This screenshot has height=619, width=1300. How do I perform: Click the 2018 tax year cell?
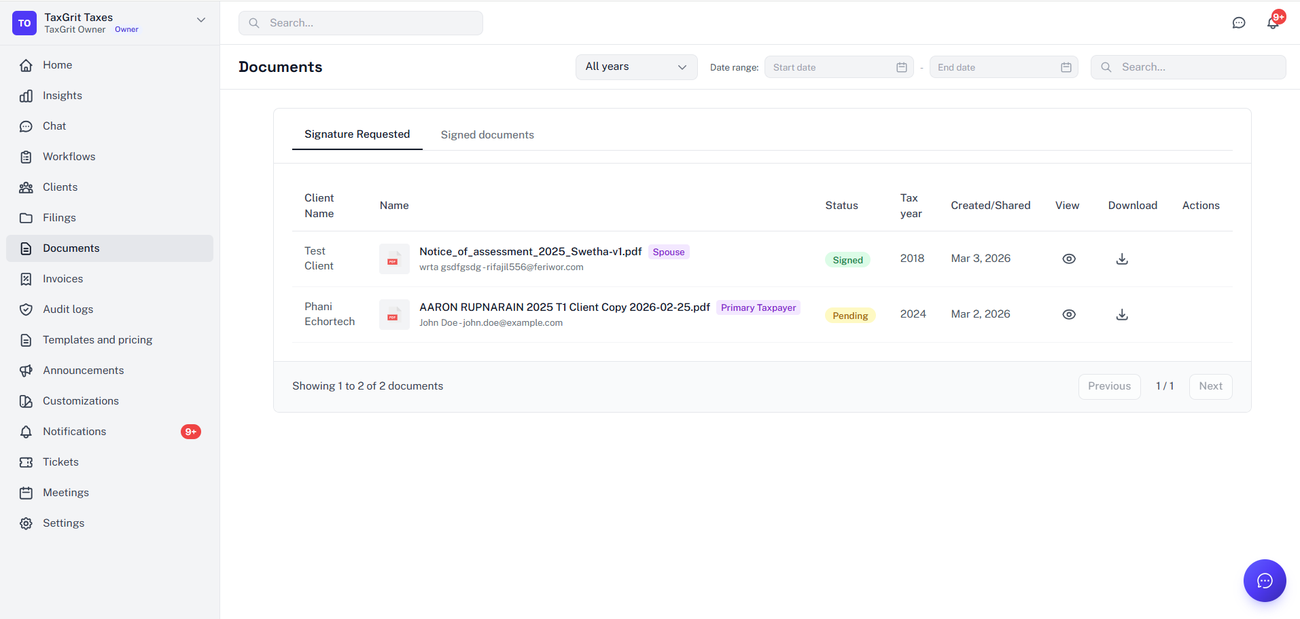912,258
